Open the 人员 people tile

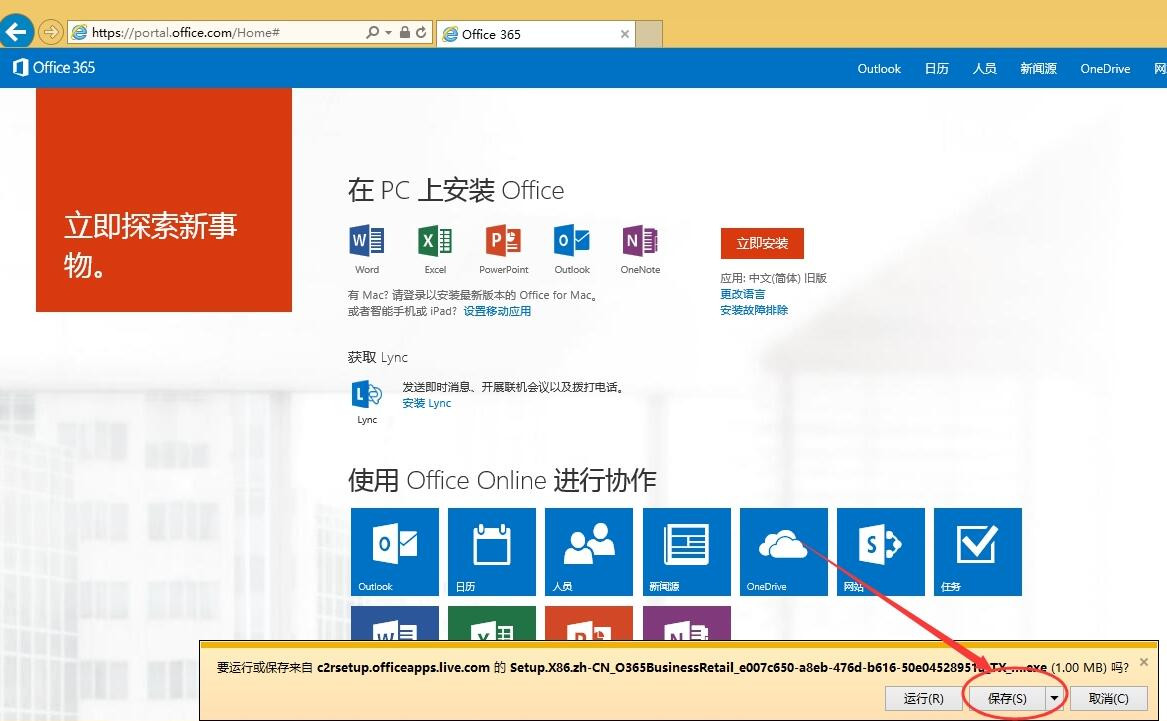[589, 551]
